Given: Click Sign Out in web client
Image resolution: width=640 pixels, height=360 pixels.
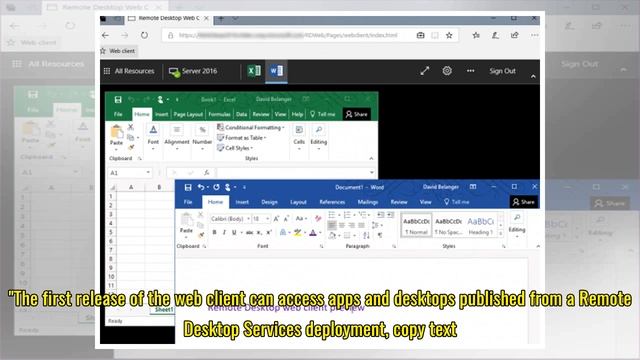Looking at the screenshot, I should pos(502,71).
